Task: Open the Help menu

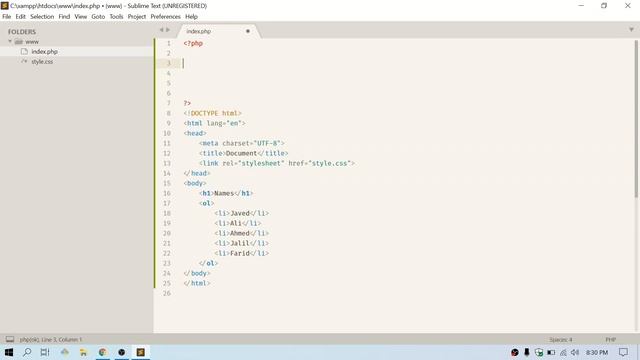Action: pyautogui.click(x=191, y=17)
